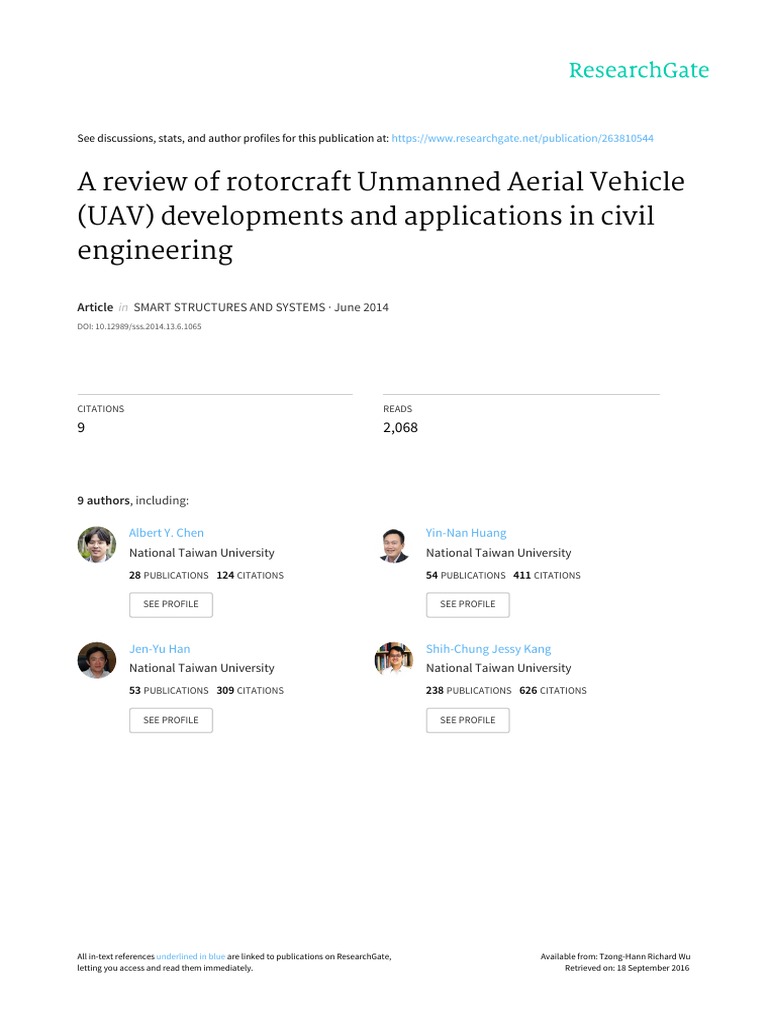Click Yin-Nan Huang's profile photo
This screenshot has width=768, height=1024.
pyautogui.click(x=394, y=545)
